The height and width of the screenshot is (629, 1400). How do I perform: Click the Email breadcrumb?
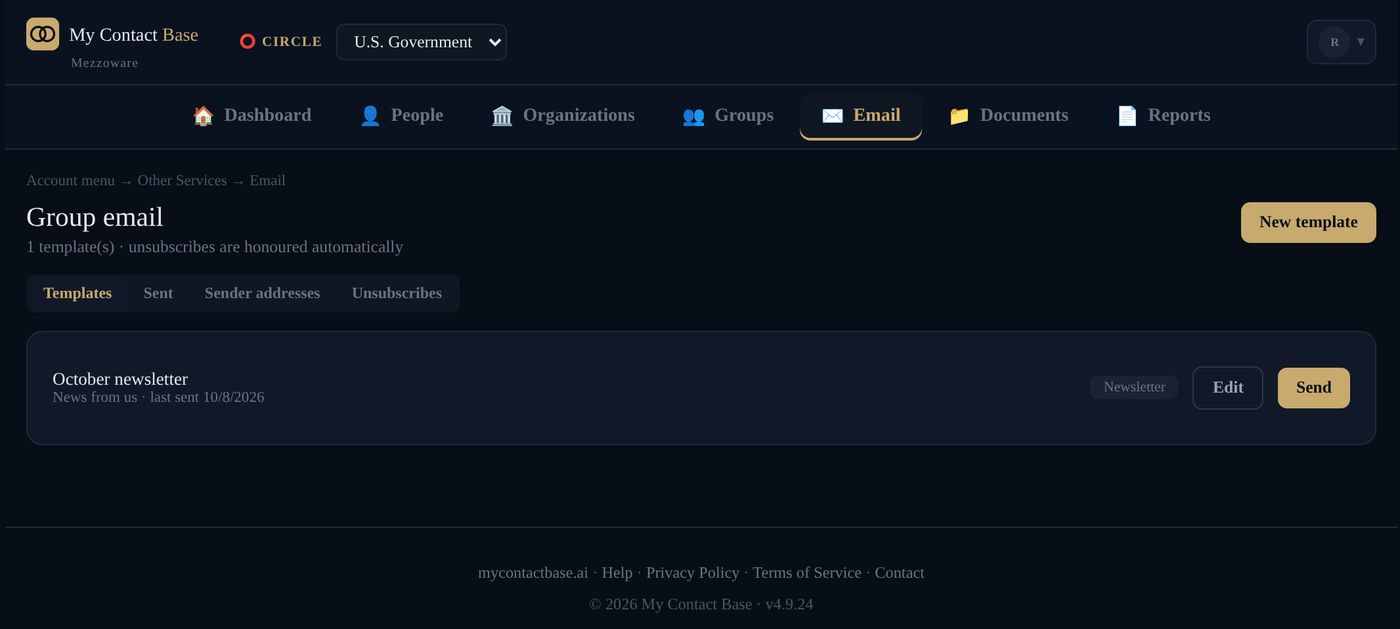click(x=267, y=180)
